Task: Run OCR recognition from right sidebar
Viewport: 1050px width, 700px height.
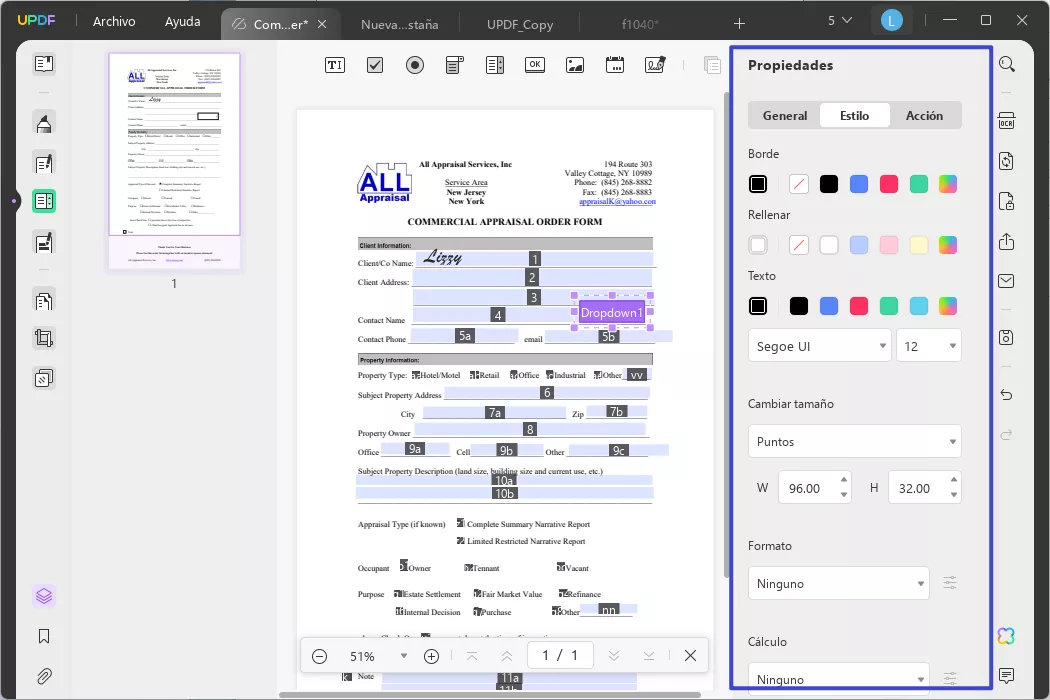Action: click(x=1006, y=121)
